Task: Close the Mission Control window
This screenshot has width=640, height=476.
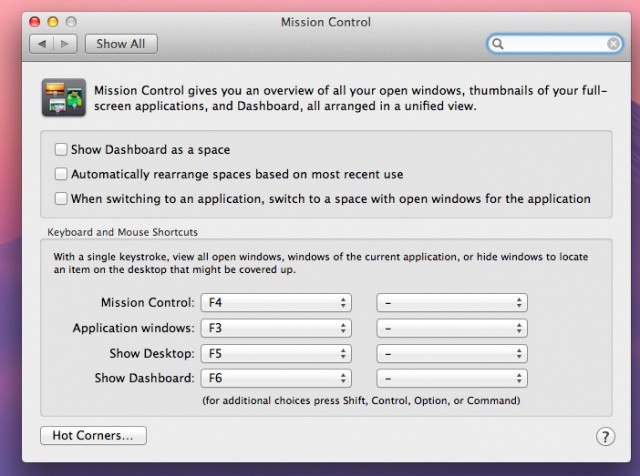Action: tap(35, 22)
